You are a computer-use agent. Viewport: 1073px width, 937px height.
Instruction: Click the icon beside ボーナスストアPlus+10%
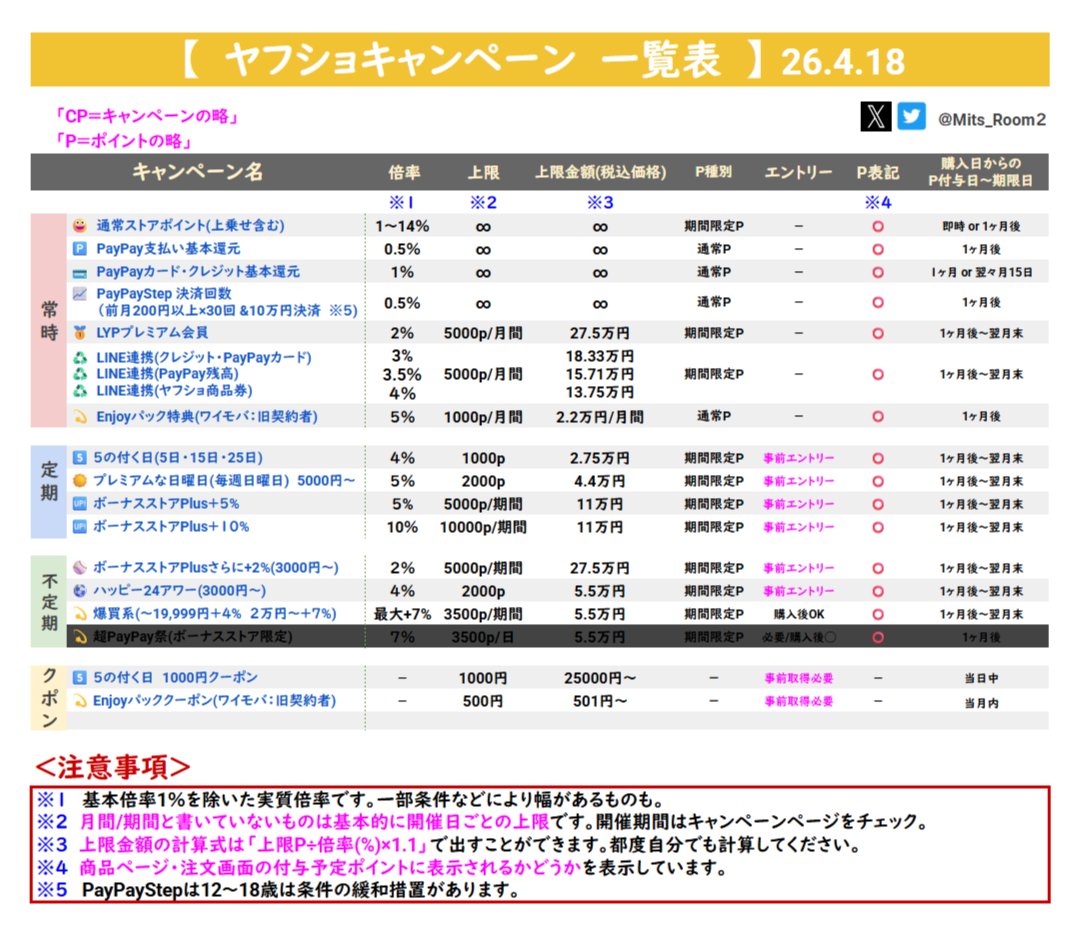coord(79,526)
